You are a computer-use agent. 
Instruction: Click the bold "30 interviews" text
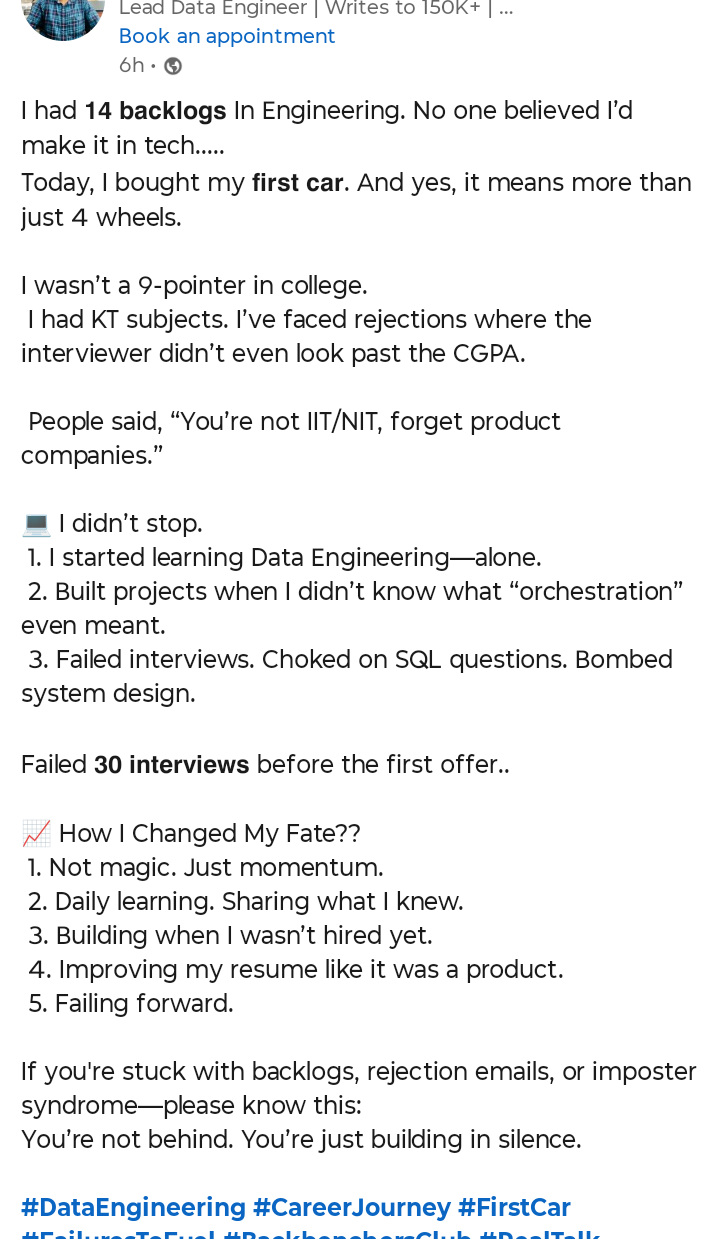point(171,765)
